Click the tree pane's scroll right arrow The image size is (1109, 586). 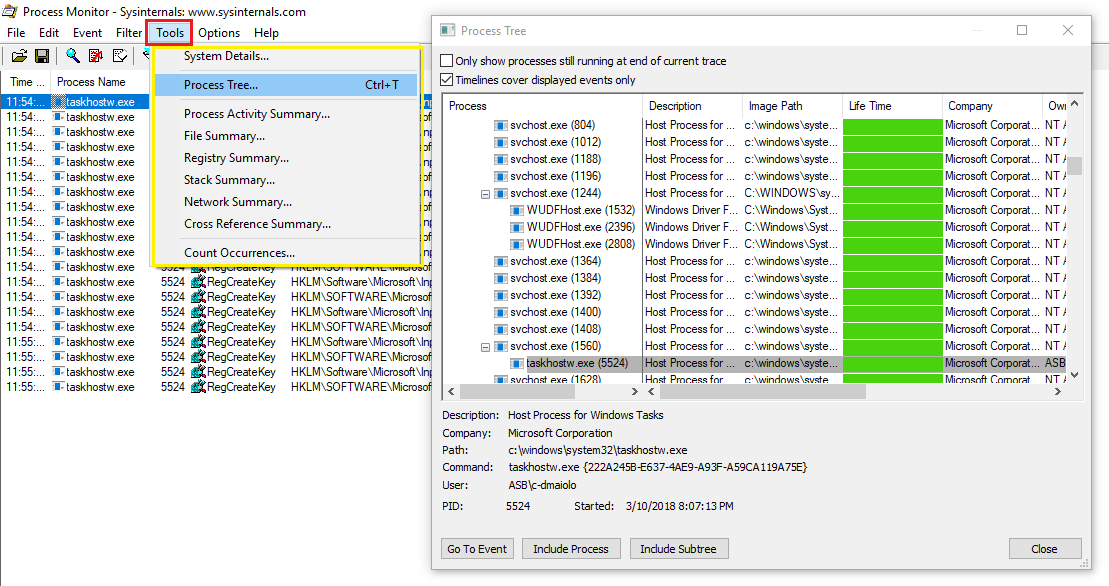(x=634, y=391)
